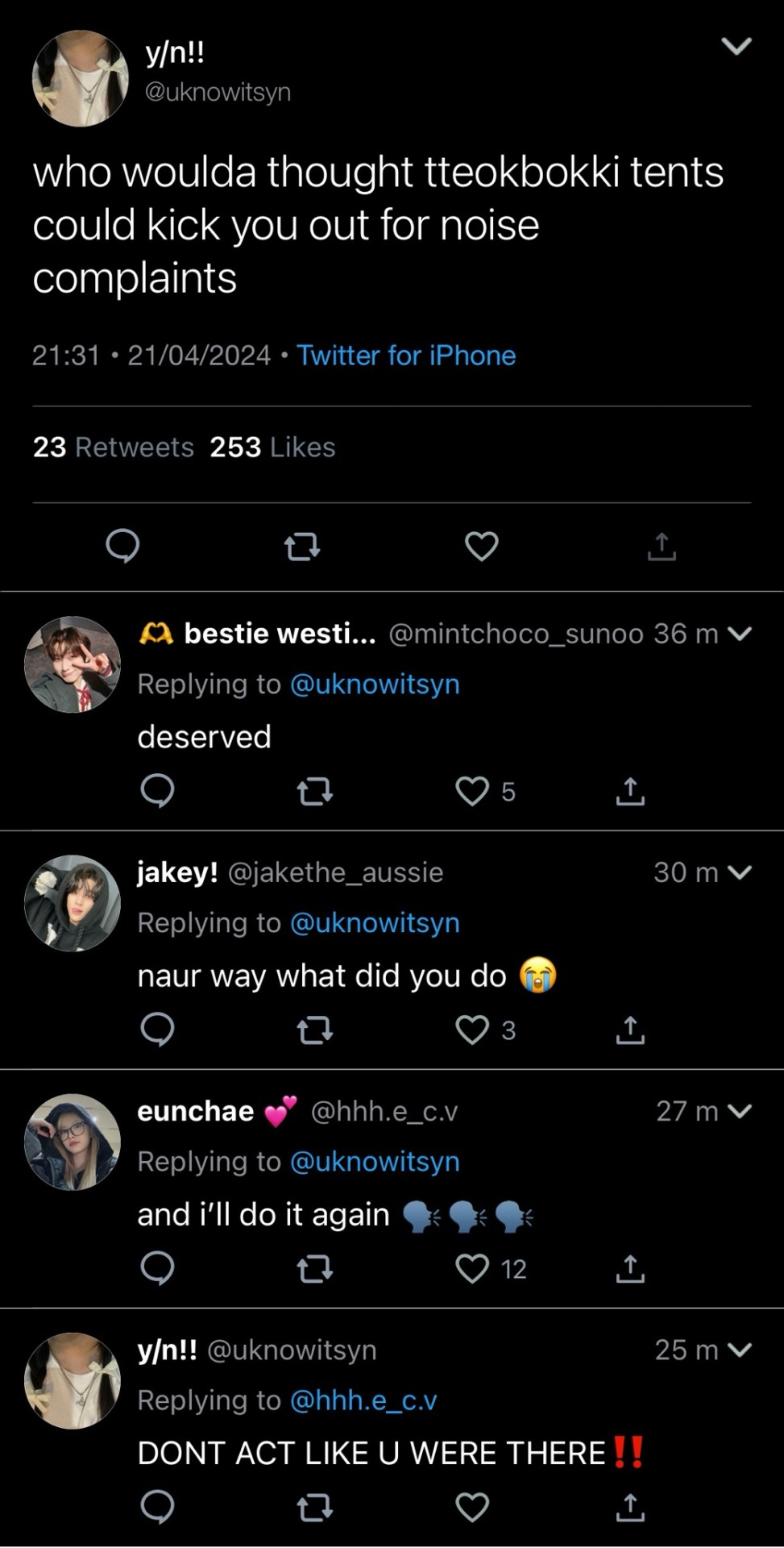Reply to the main tteokbokki tents tweet

click(122, 546)
